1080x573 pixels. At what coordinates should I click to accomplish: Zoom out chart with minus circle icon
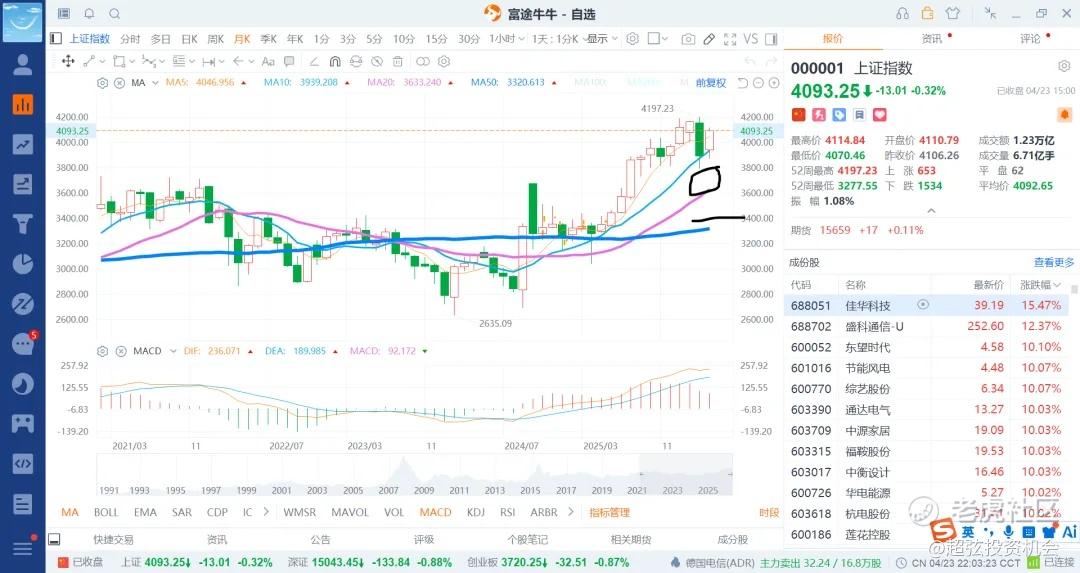[758, 83]
